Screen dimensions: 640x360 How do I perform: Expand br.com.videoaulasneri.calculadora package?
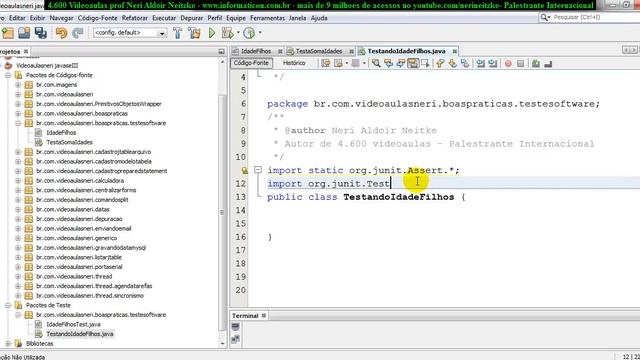pyautogui.click(x=18, y=180)
